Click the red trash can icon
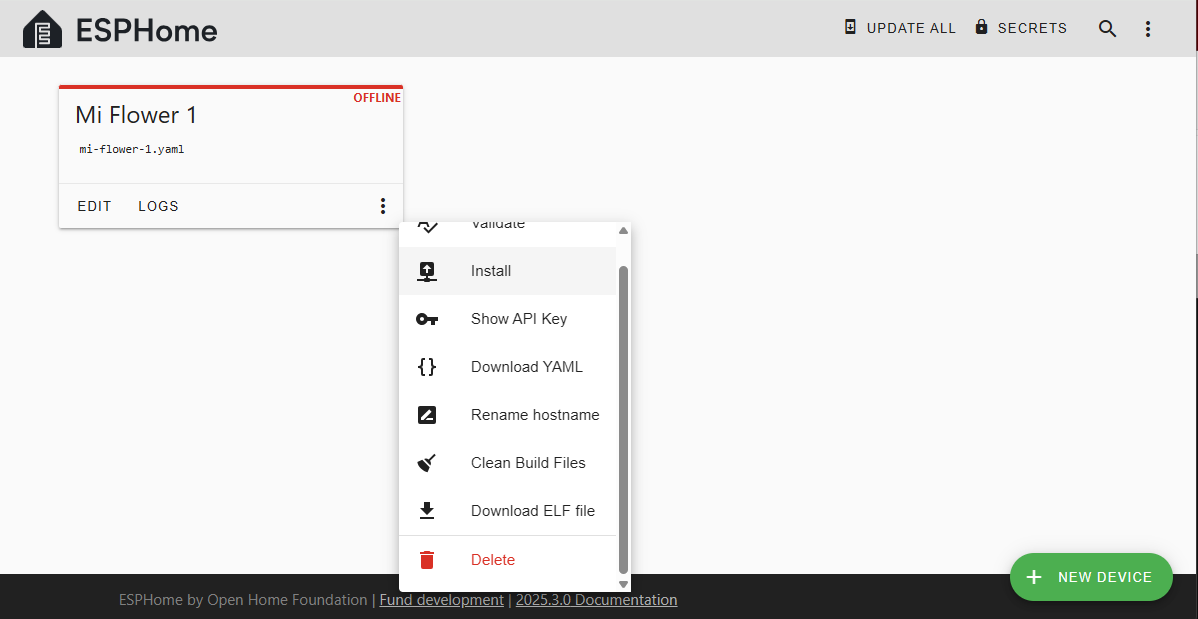The height and width of the screenshot is (619, 1198). point(427,560)
